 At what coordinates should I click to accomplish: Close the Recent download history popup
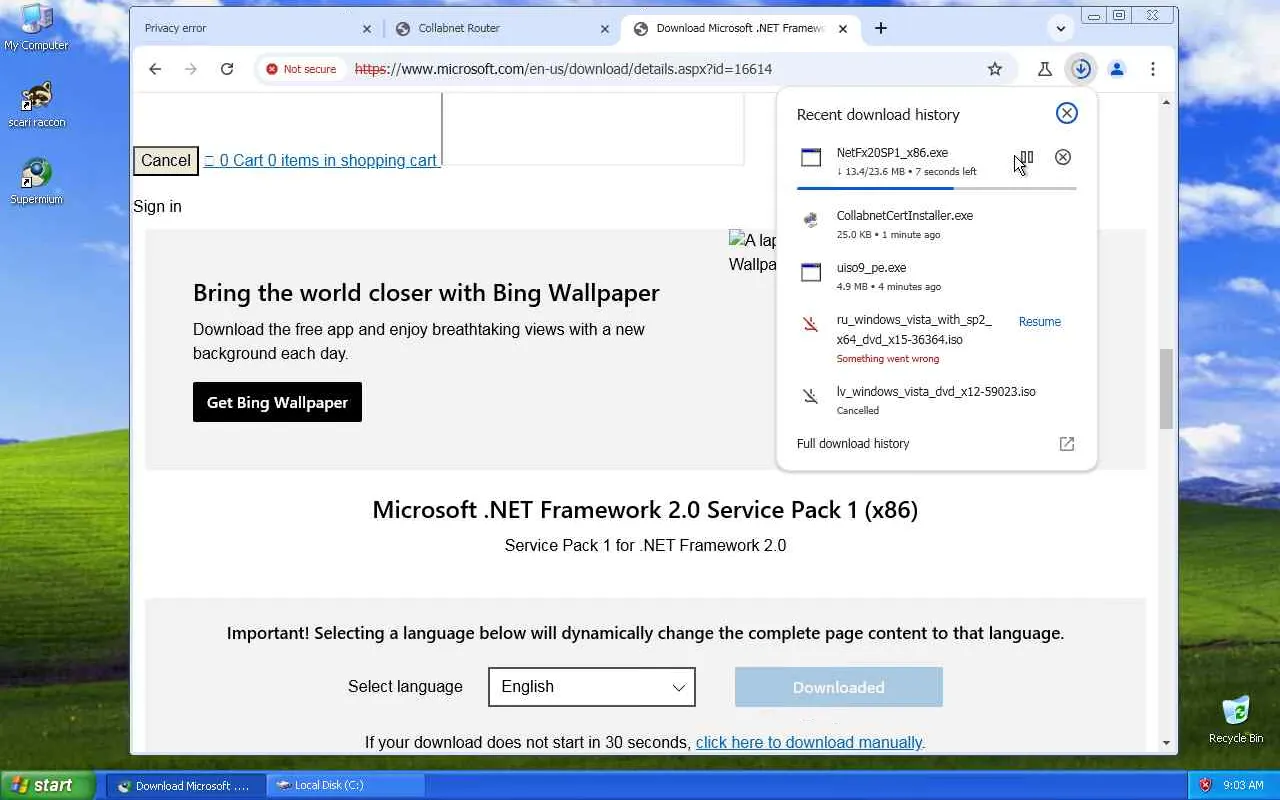click(1067, 113)
